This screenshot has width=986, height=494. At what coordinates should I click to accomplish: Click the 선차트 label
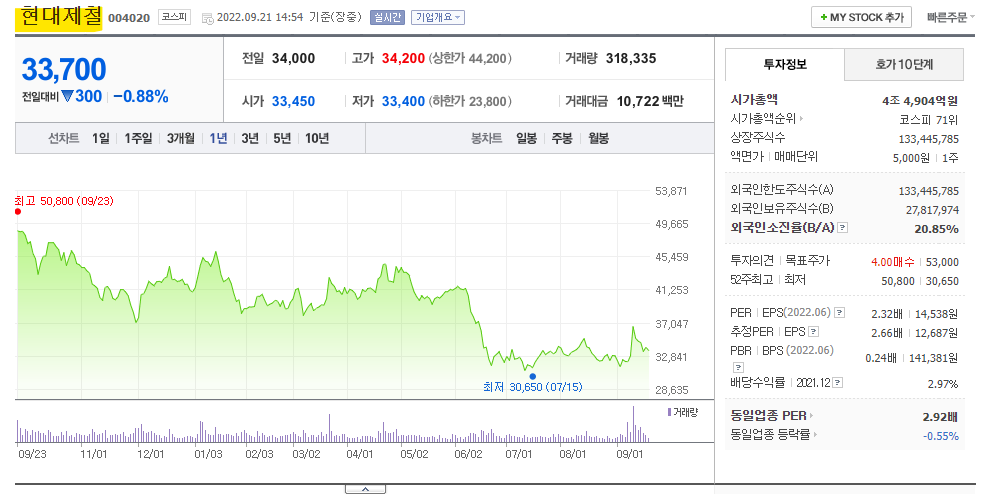(x=64, y=138)
